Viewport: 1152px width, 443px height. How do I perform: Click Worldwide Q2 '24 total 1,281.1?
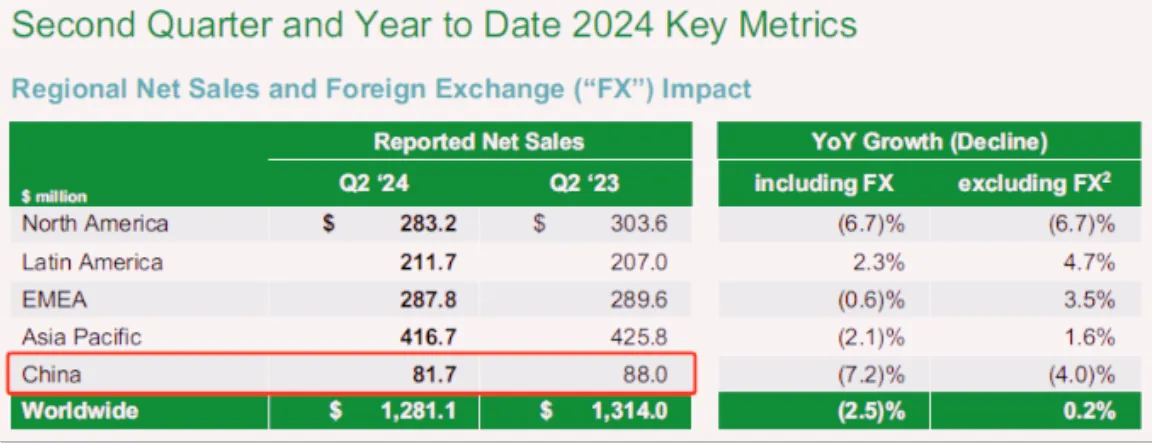click(417, 411)
